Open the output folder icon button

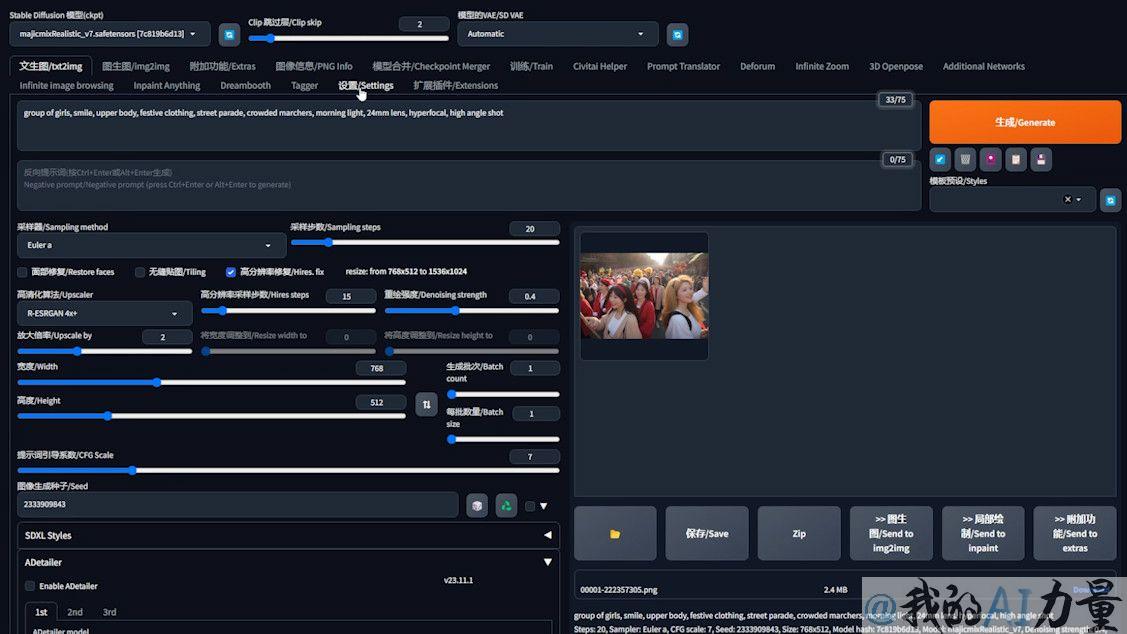(x=615, y=533)
